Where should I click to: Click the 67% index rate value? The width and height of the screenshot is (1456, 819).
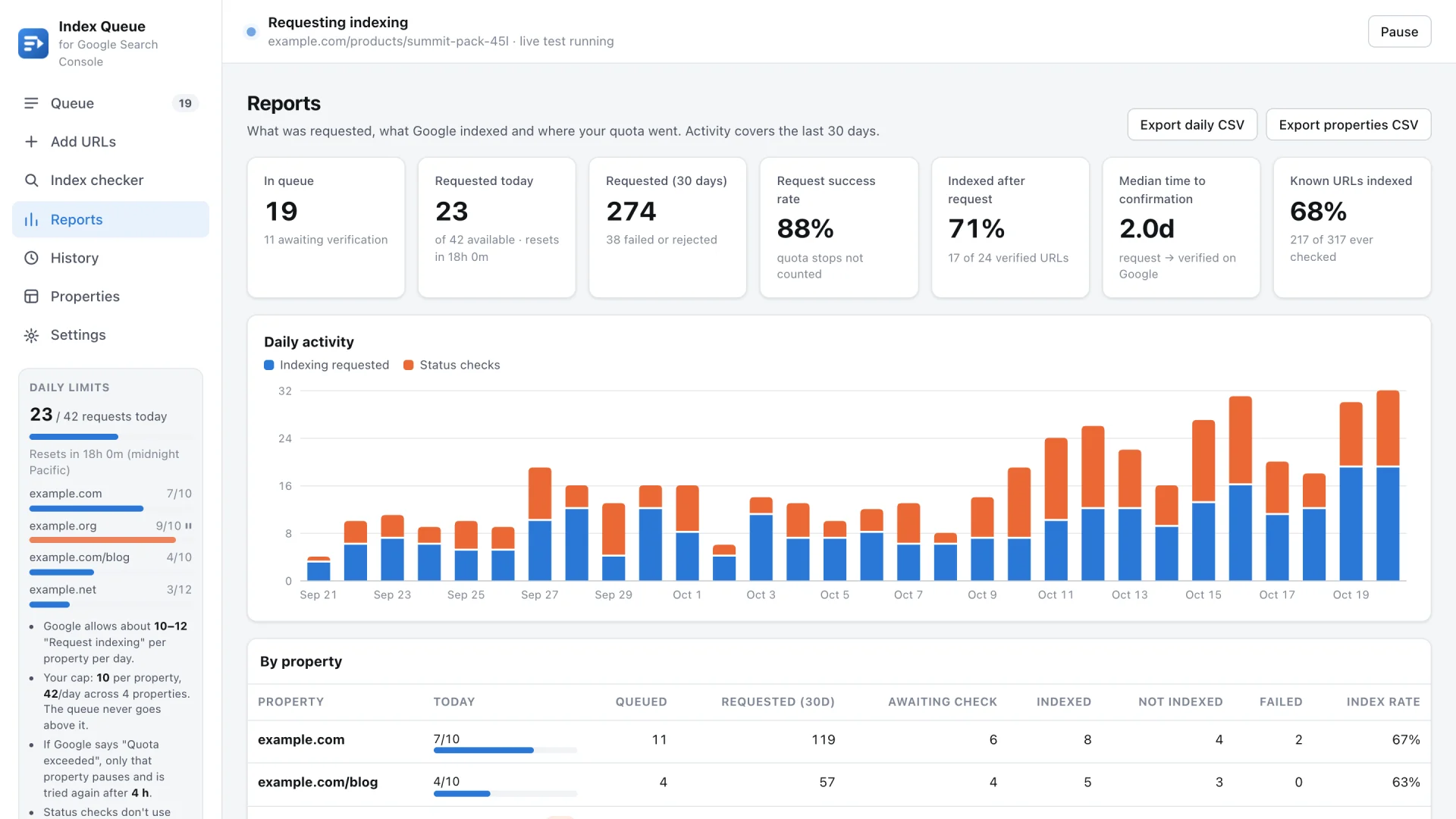(x=1405, y=740)
